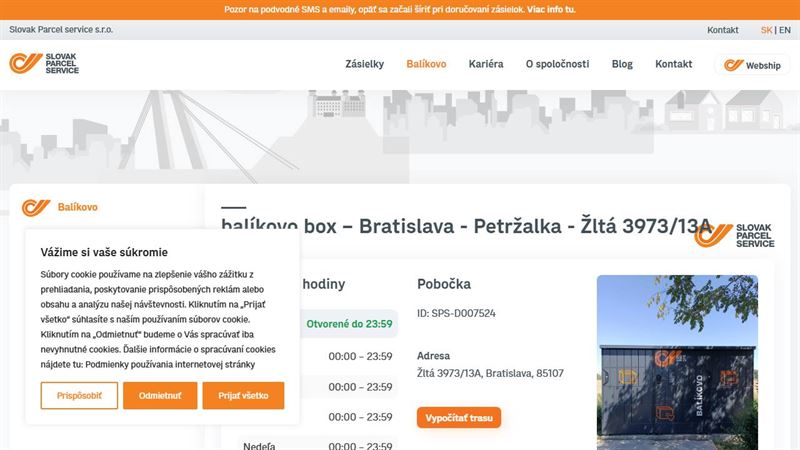The image size is (800, 450).
Task: Open the Podmienky používania internetovej stránky link
Action: click(170, 364)
